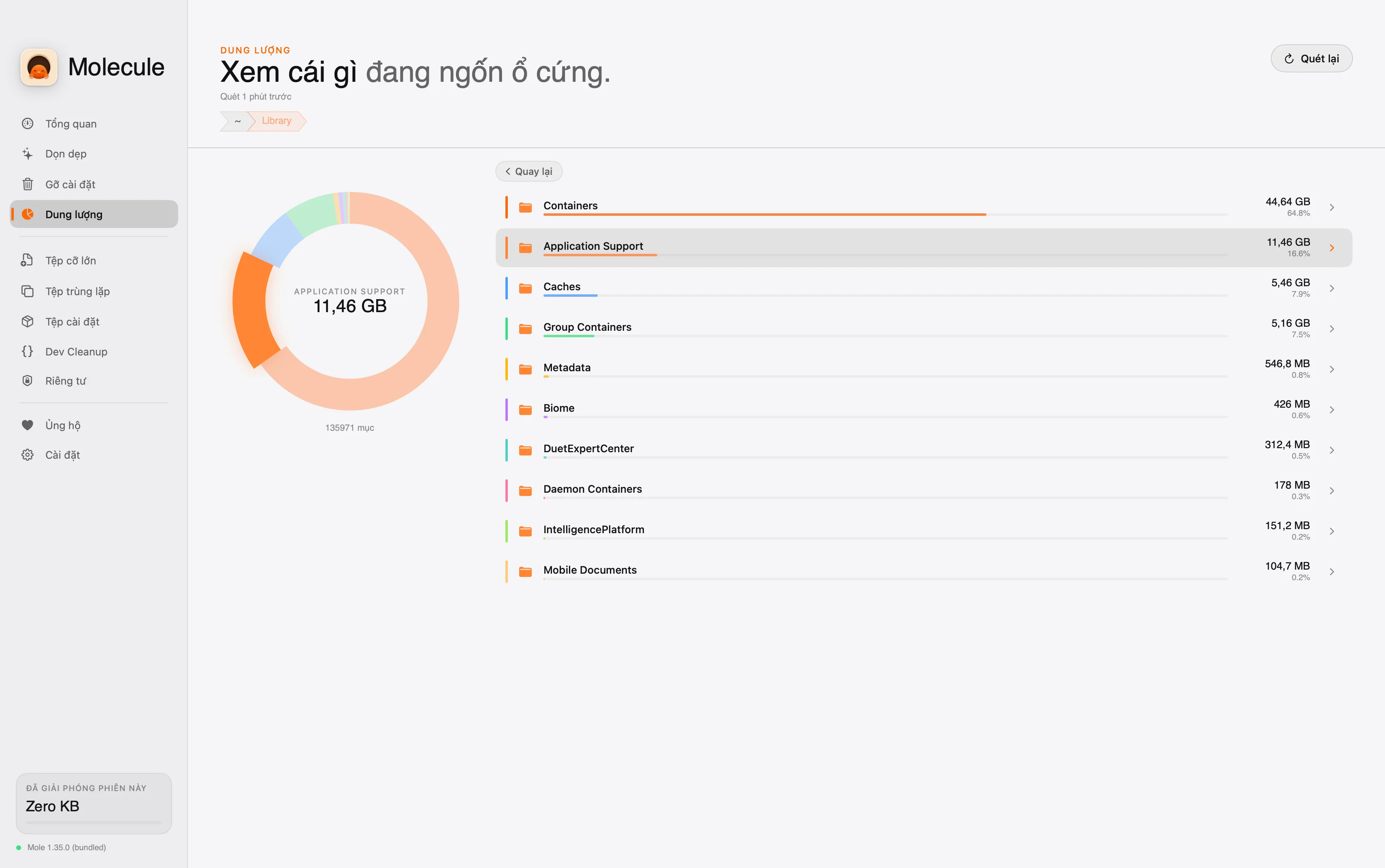Image resolution: width=1385 pixels, height=868 pixels.
Task: Open the Dung lượng sidebar item
Action: 94,214
